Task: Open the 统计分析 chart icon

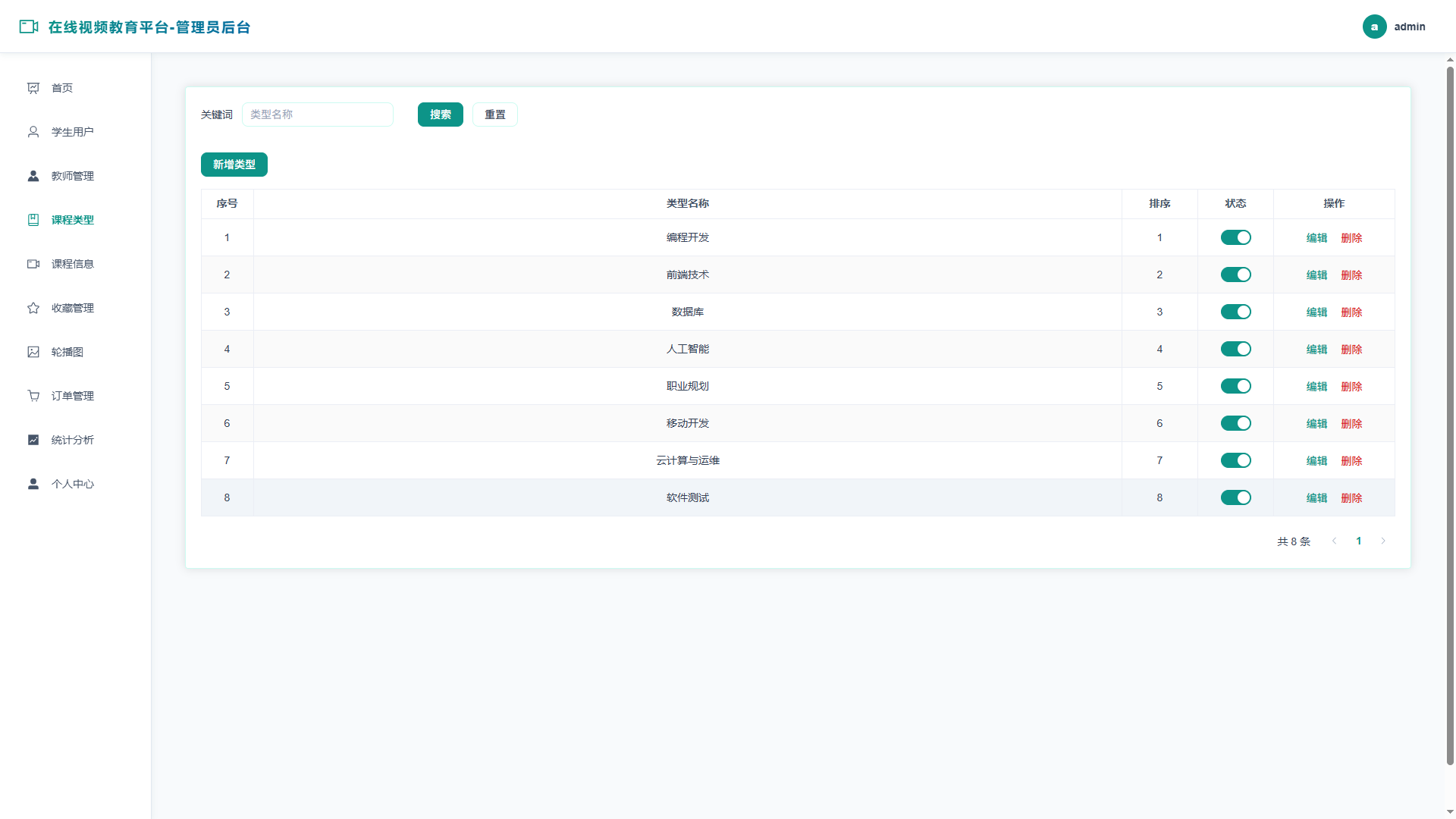Action: point(33,440)
